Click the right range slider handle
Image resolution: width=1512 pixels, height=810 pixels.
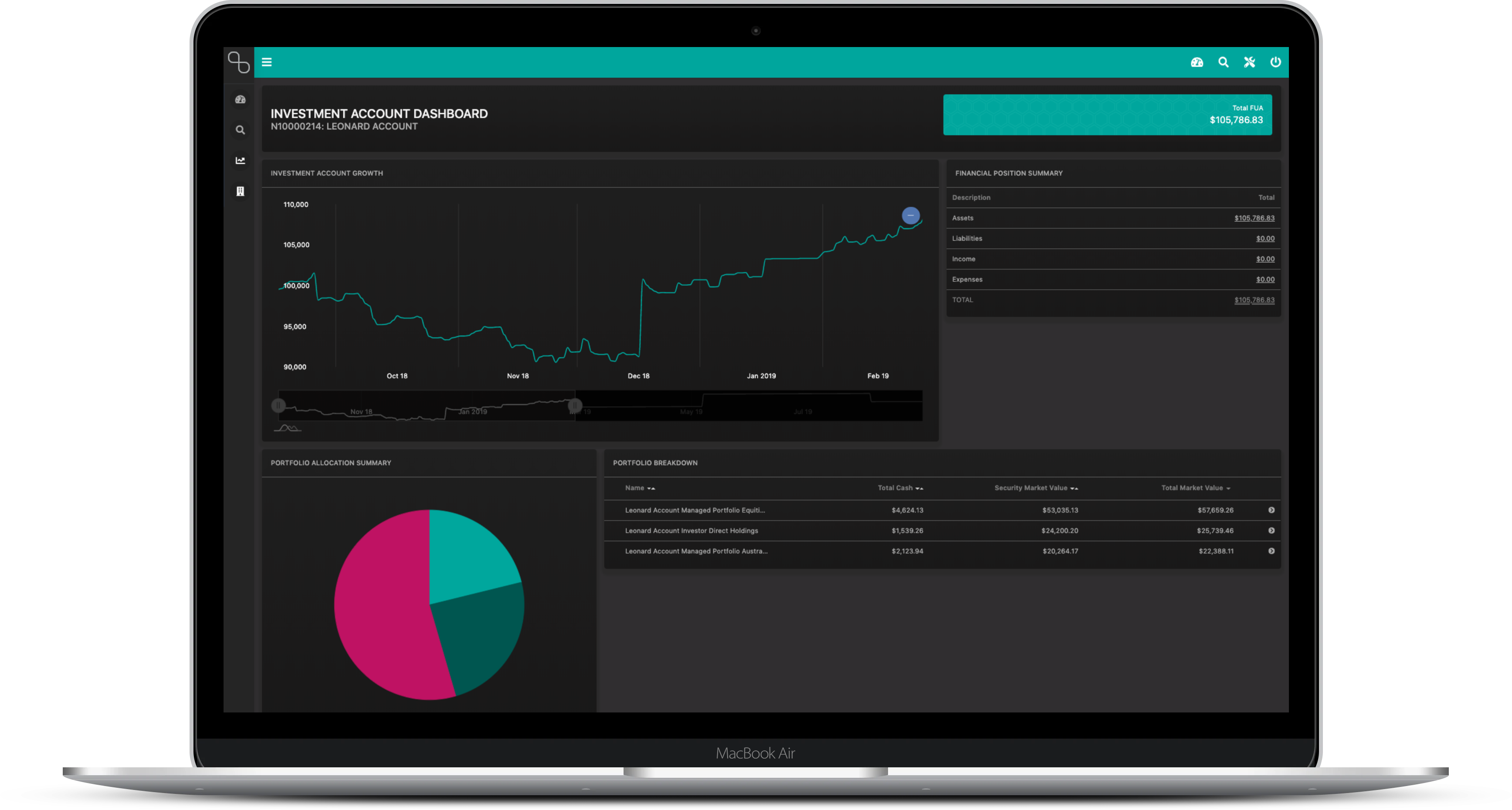pyautogui.click(x=575, y=405)
